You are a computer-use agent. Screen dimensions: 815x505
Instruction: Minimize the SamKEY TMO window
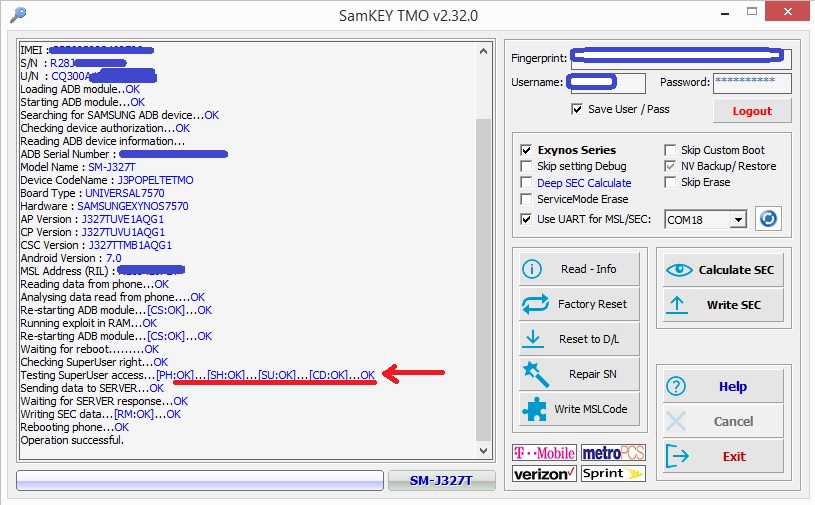click(x=725, y=12)
